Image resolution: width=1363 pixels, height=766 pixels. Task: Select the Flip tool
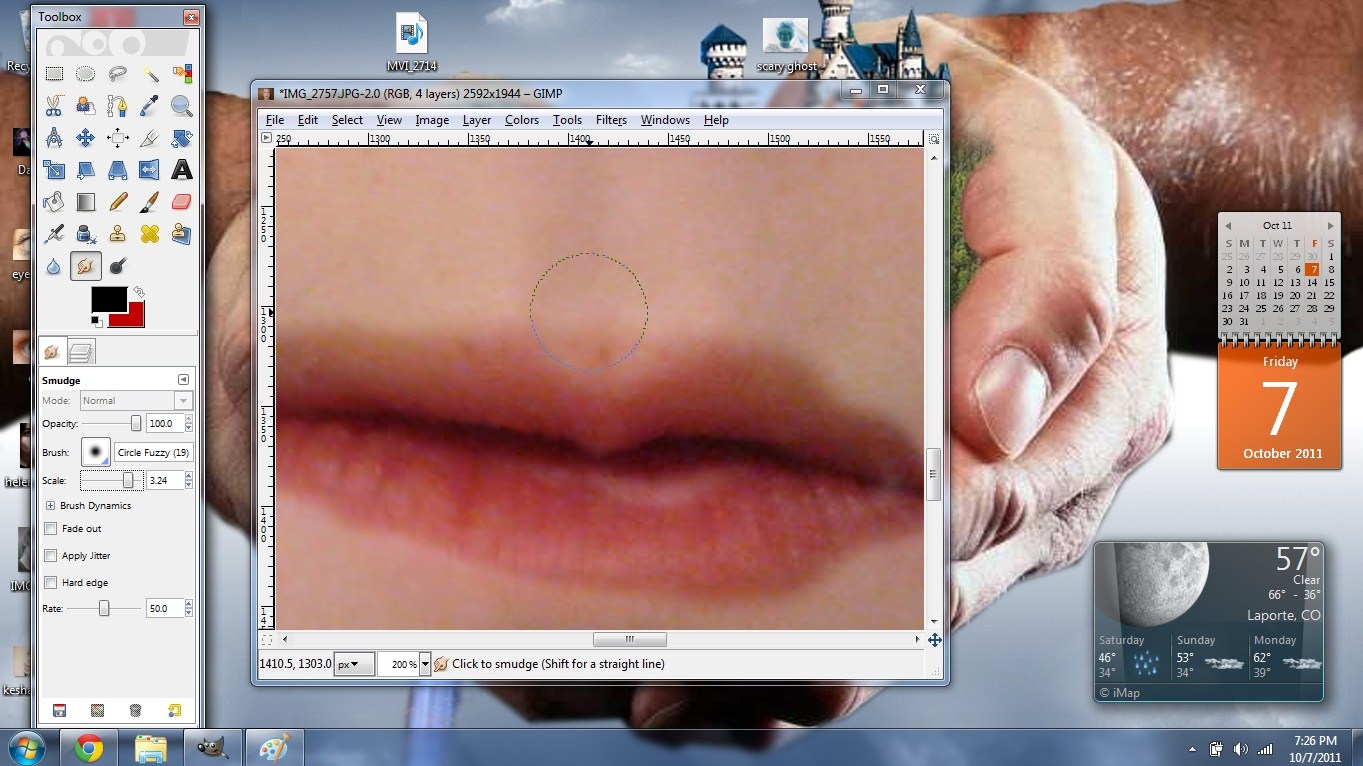click(x=150, y=169)
